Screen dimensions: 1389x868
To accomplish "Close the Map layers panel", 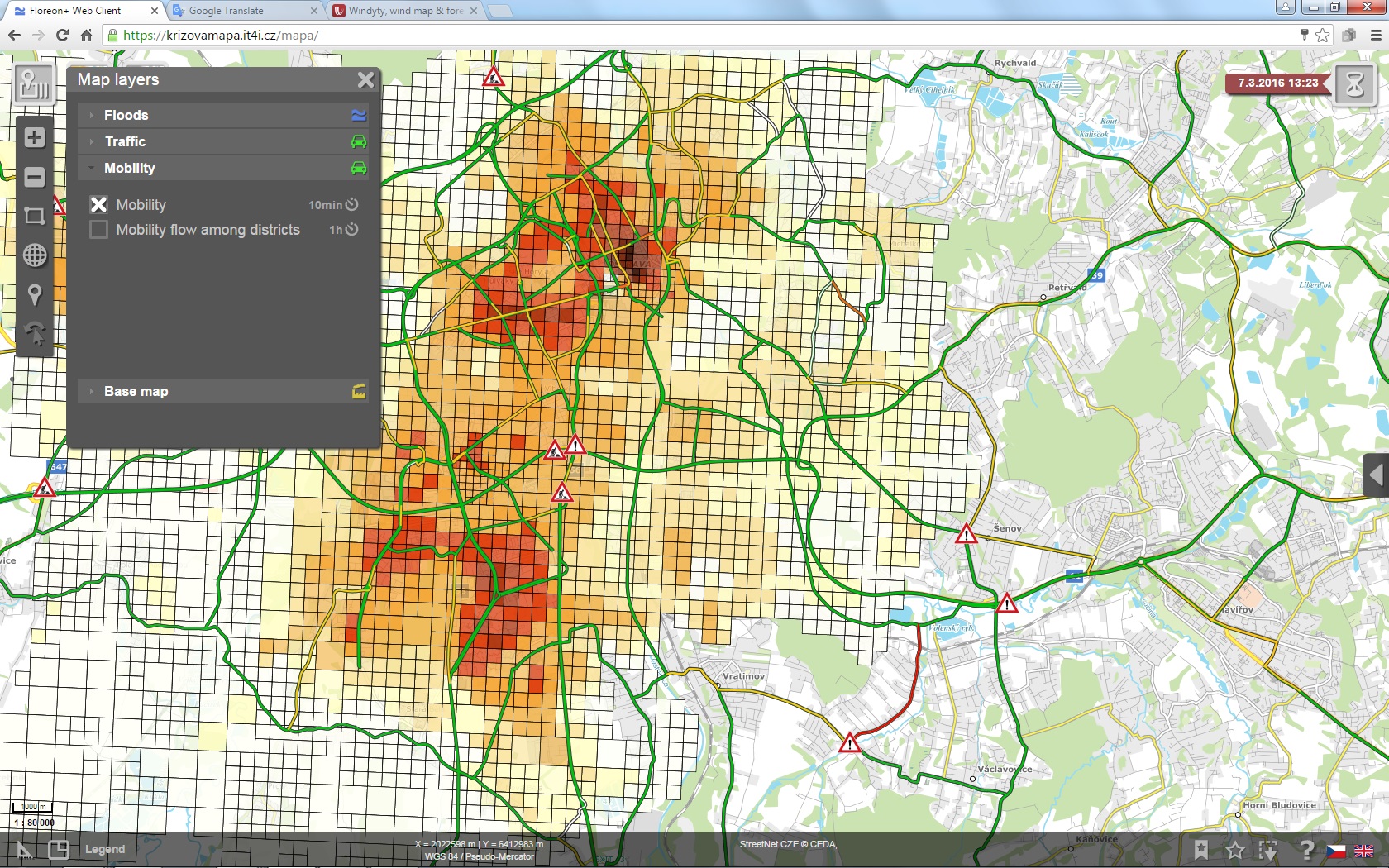I will coord(365,79).
